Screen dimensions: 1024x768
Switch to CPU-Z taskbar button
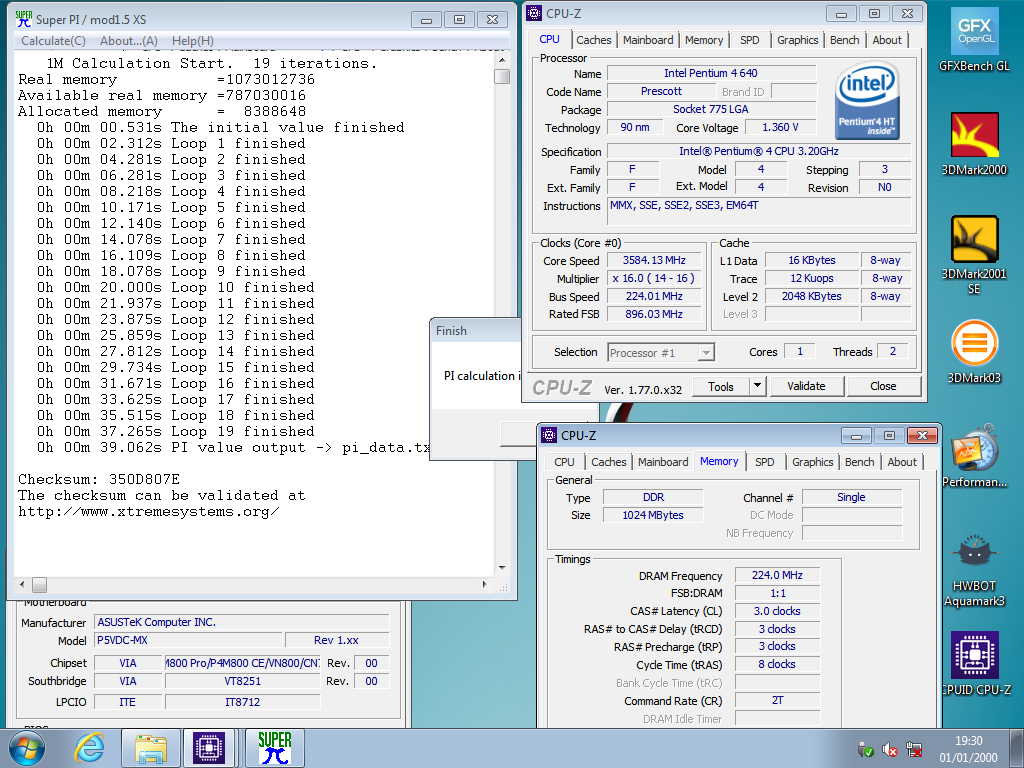tap(208, 748)
